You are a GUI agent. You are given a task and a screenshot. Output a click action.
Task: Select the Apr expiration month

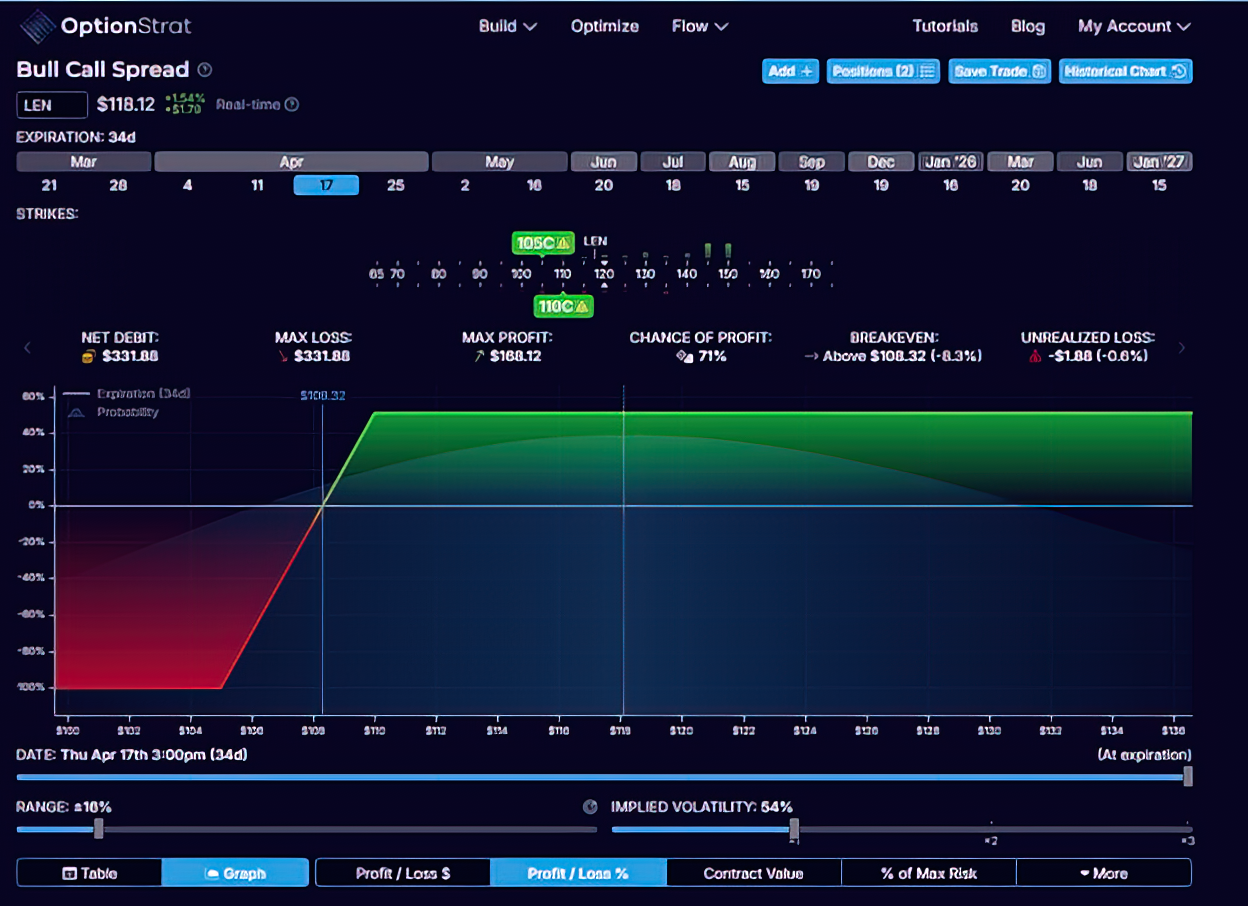(x=291, y=161)
